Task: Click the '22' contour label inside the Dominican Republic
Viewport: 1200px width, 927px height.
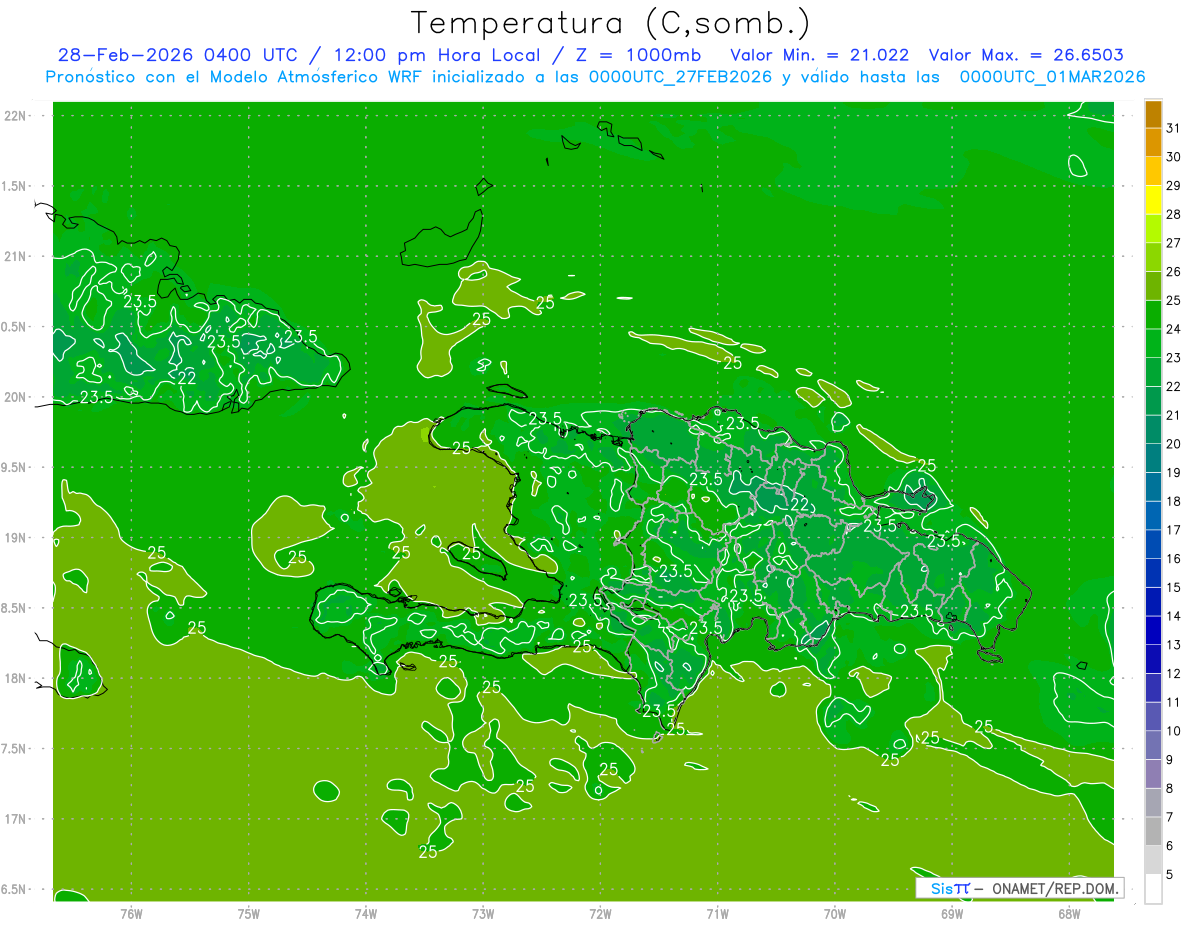Action: tap(801, 504)
